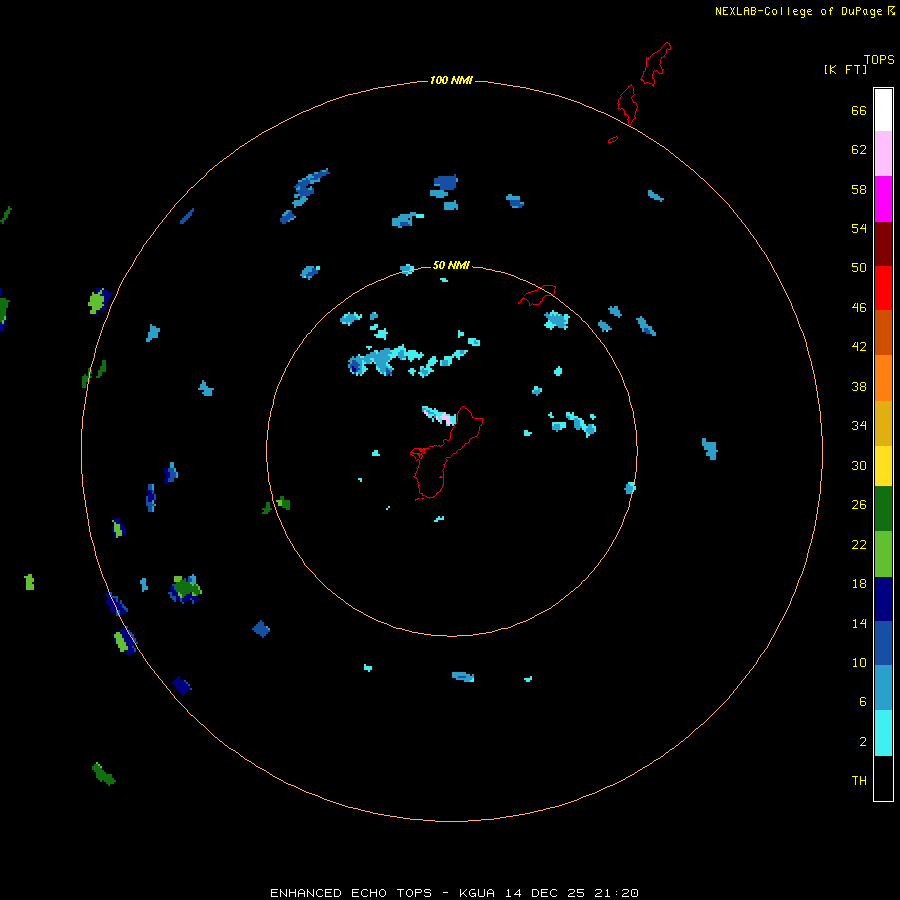Click the 14 legend value
This screenshot has width=900, height=900.
coord(859,623)
